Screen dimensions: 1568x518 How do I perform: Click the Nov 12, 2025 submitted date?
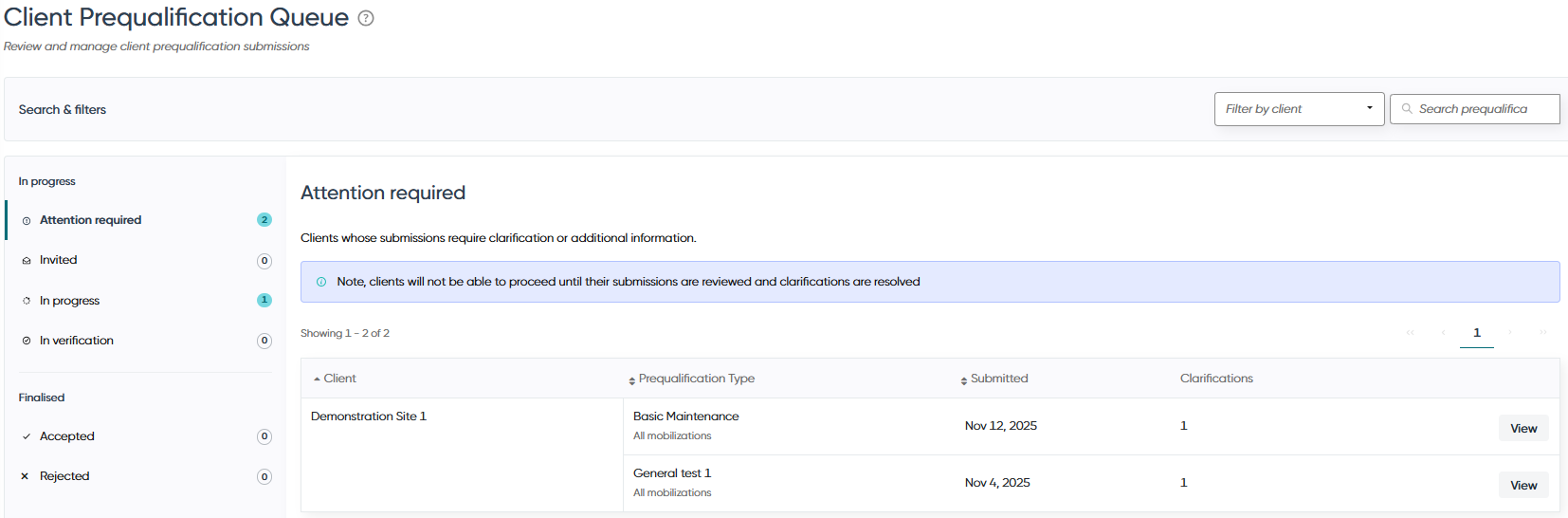(x=1001, y=426)
